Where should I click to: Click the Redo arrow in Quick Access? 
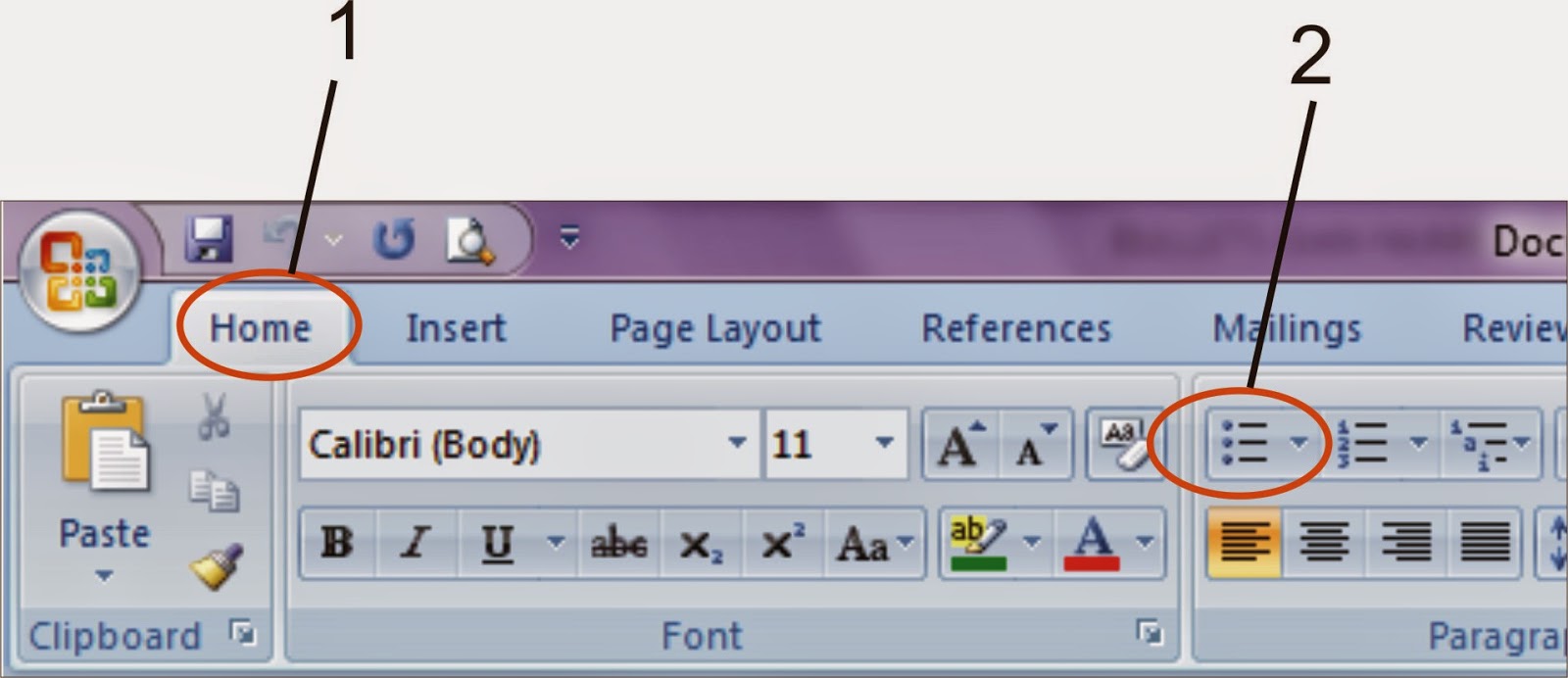pyautogui.click(x=394, y=240)
